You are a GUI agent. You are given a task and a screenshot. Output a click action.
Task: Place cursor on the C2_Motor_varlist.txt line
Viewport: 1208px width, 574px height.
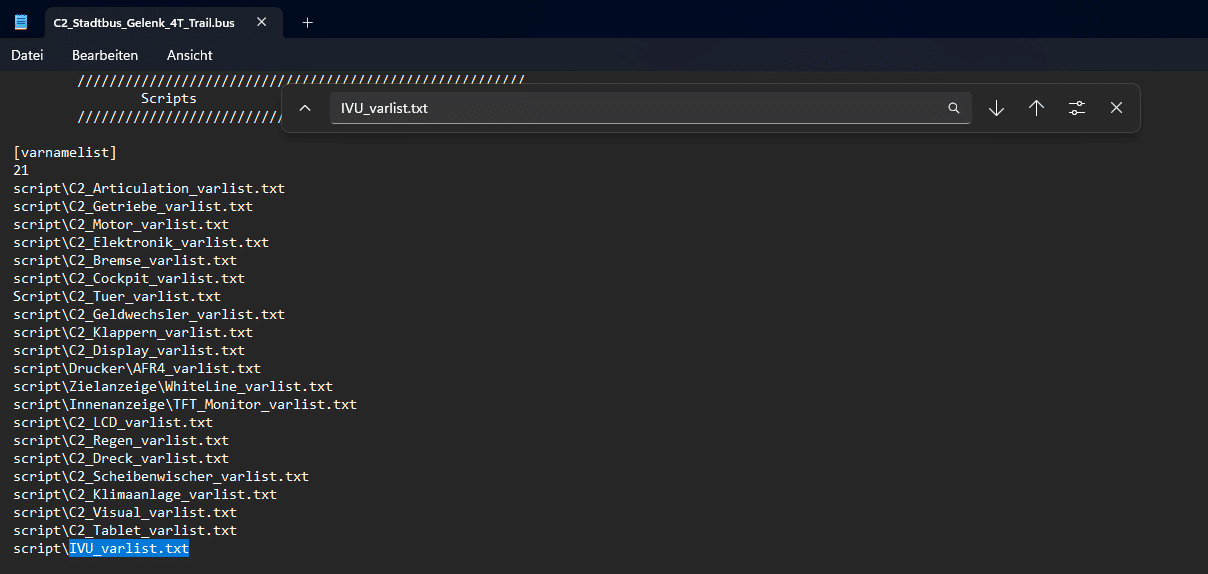tap(120, 225)
